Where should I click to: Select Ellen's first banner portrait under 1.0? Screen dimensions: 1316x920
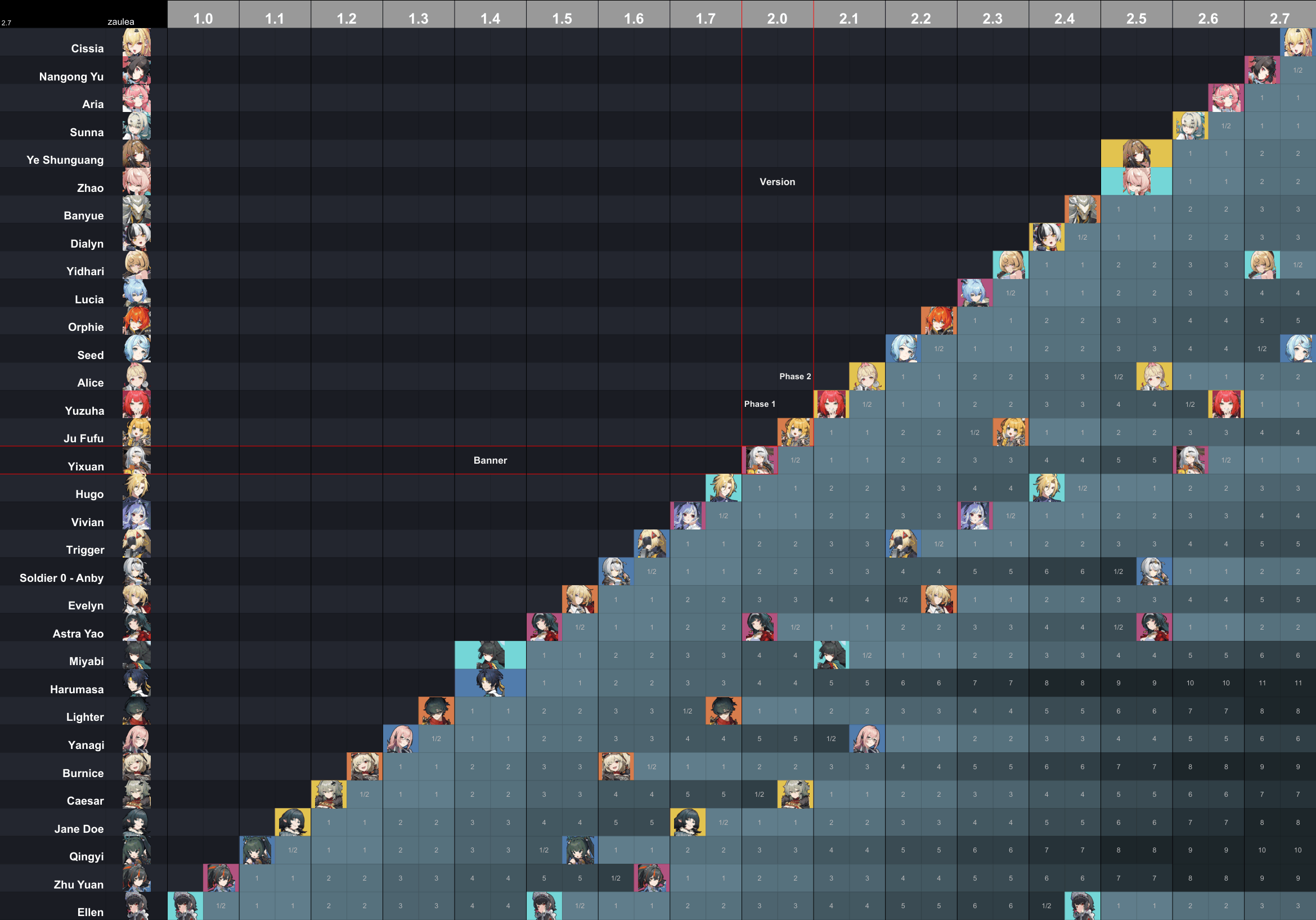(185, 906)
